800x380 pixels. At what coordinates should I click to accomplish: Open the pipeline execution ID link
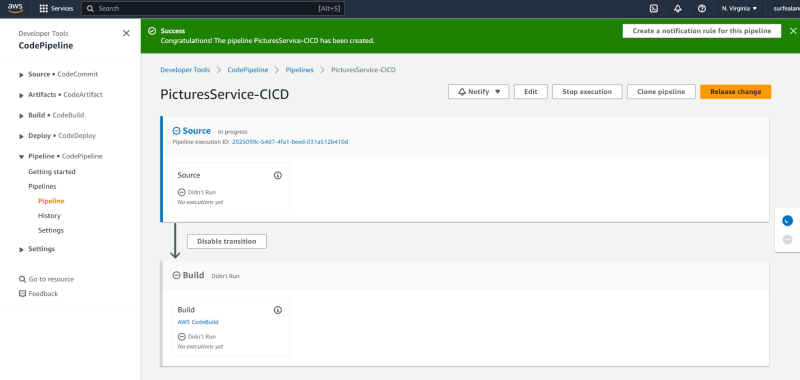(x=290, y=142)
